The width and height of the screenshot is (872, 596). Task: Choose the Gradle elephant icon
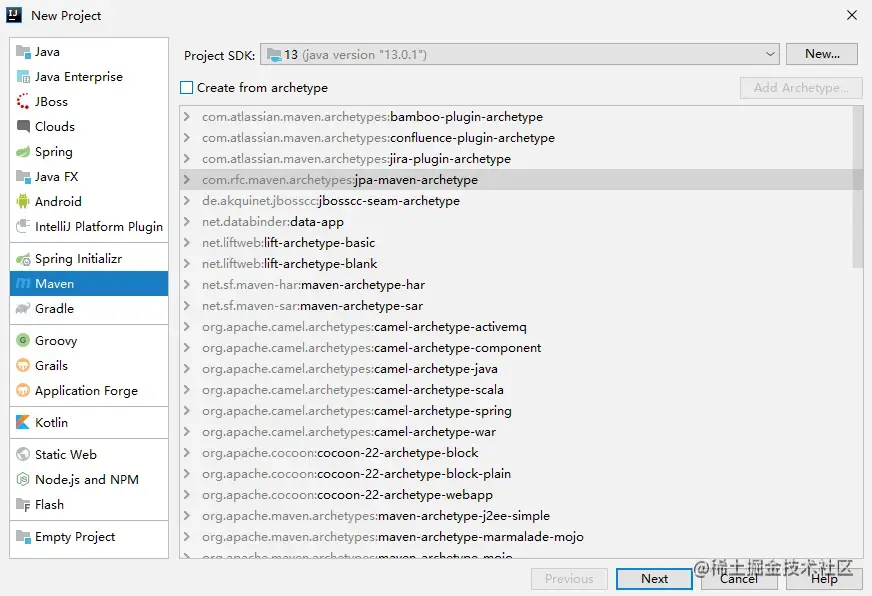pyautogui.click(x=23, y=309)
